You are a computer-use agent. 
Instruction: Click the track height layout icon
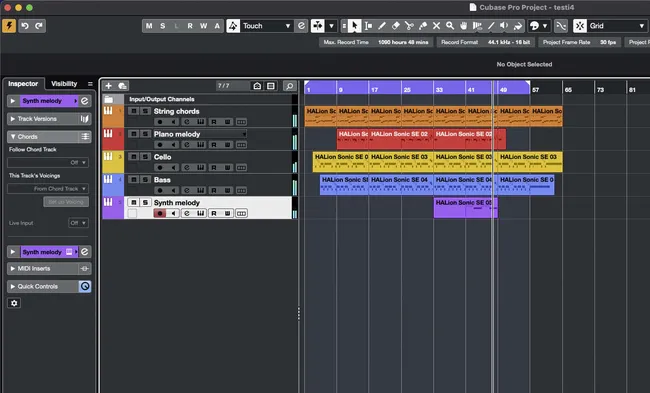(x=271, y=86)
